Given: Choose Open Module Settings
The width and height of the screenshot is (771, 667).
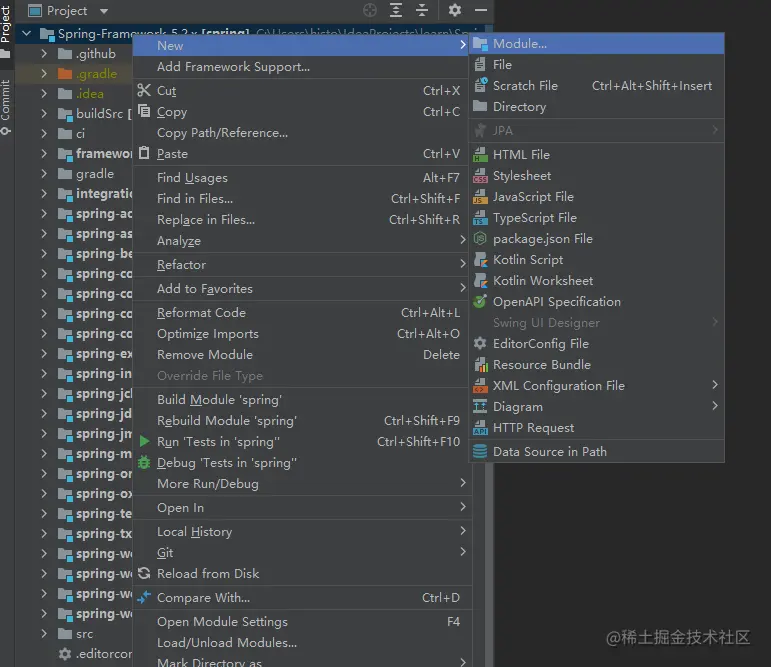Looking at the screenshot, I should (301, 622).
